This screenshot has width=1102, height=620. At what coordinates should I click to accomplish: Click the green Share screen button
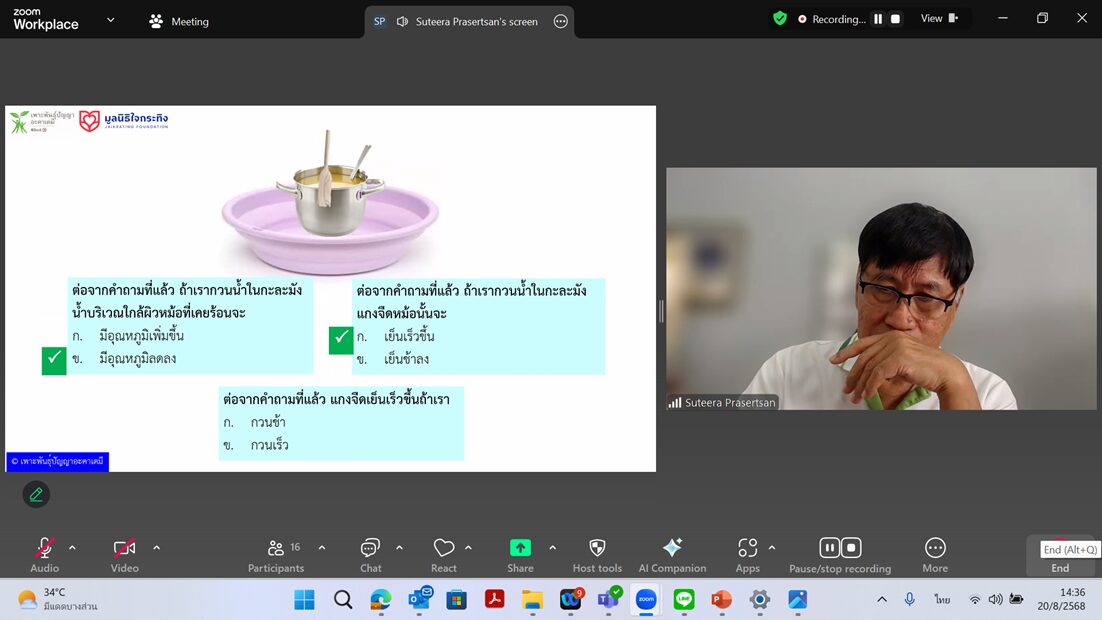(x=520, y=548)
